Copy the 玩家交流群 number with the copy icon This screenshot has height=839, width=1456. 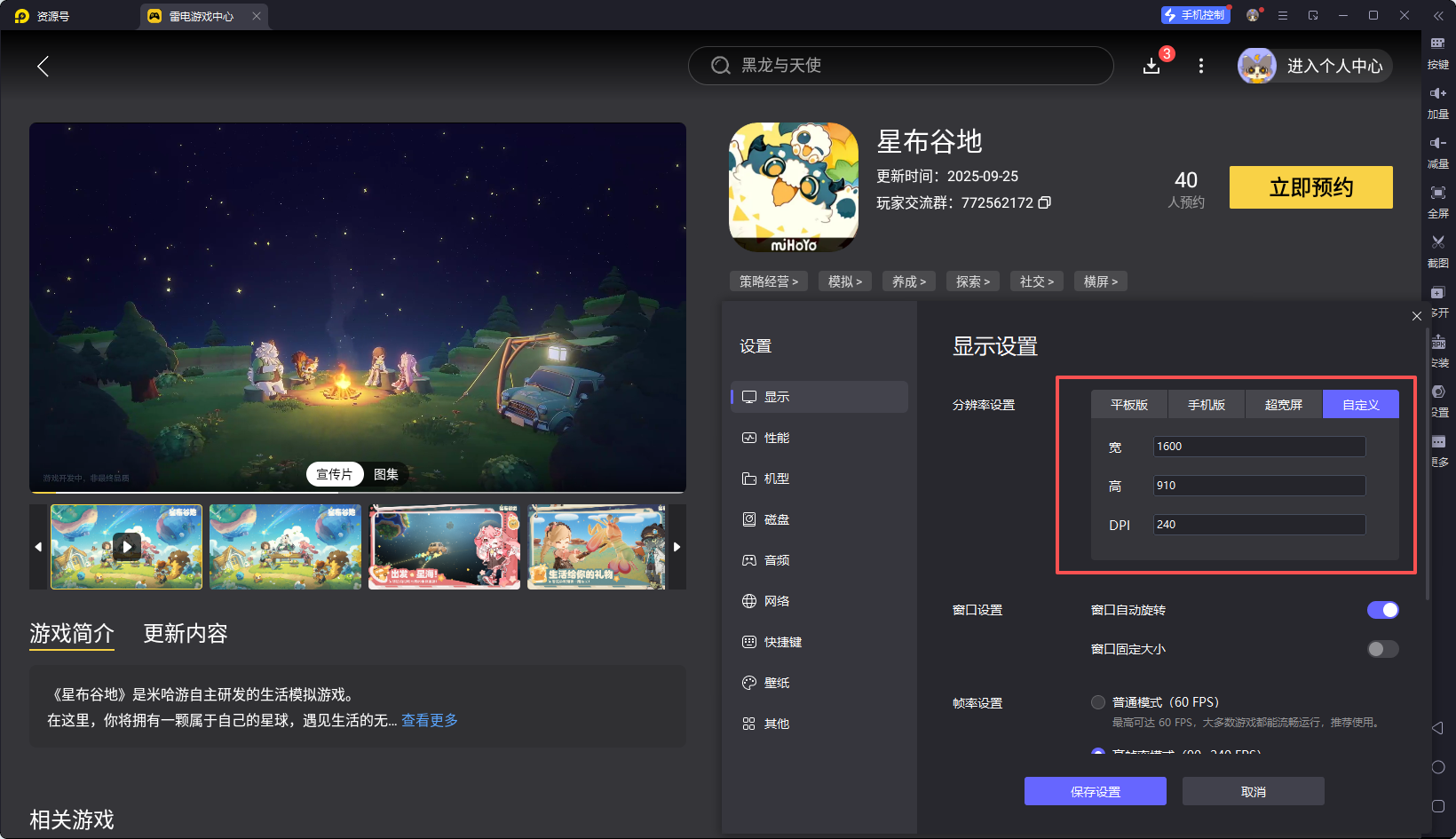pyautogui.click(x=1045, y=202)
